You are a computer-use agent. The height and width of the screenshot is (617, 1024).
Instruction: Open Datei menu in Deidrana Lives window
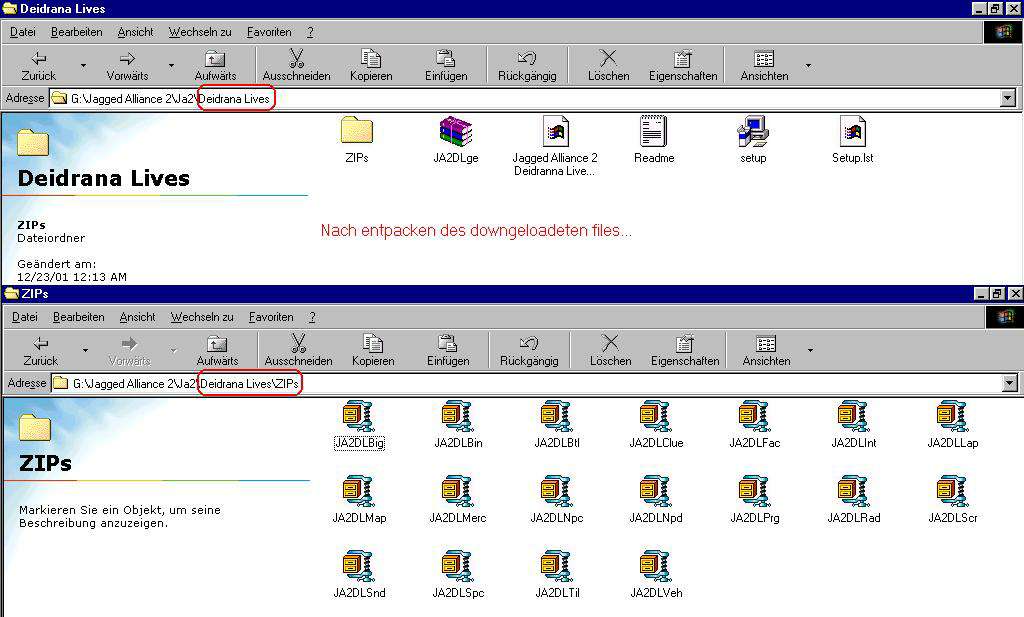[x=23, y=32]
